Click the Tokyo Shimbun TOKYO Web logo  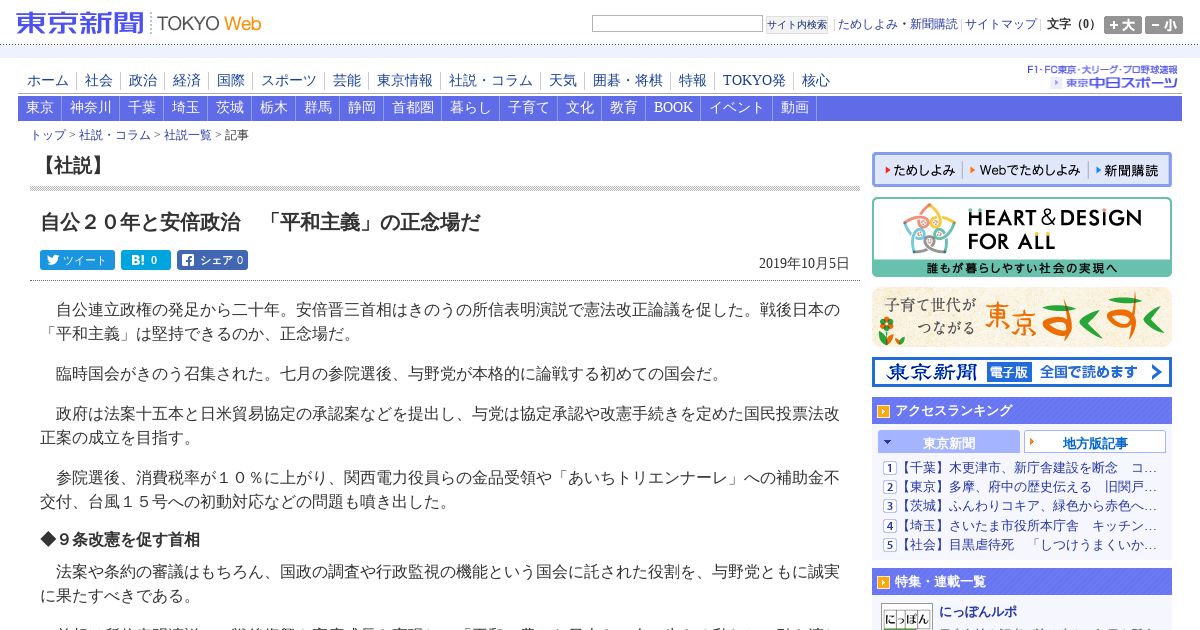pyautogui.click(x=138, y=23)
